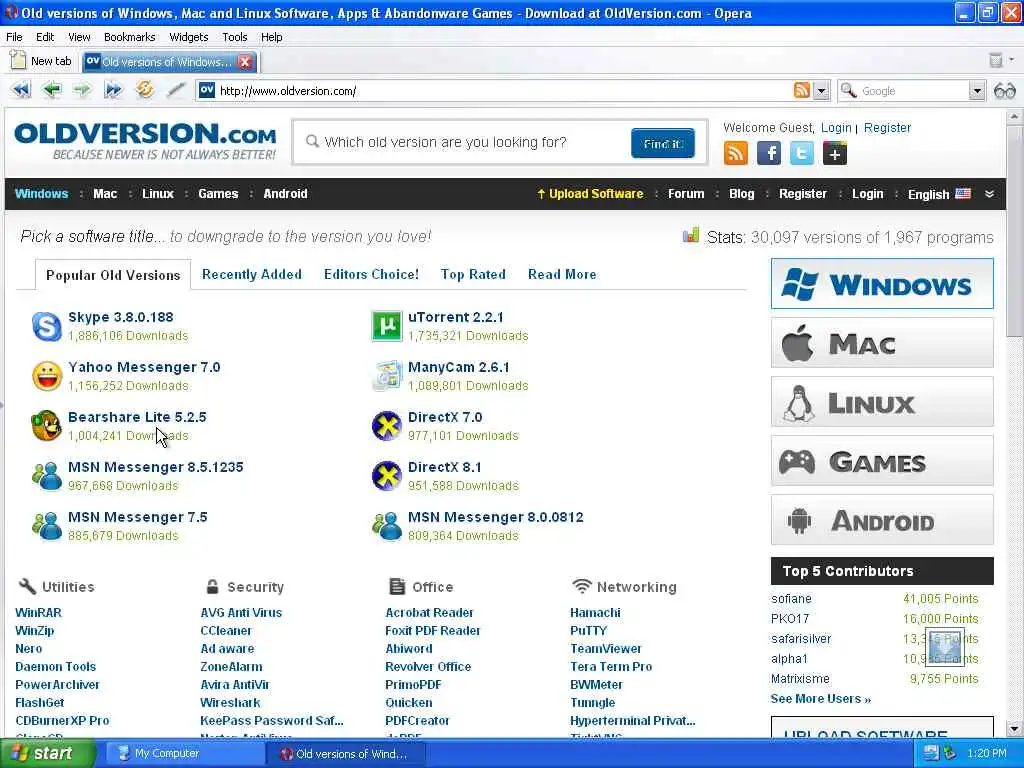Click the RSS feed icon in address bar
This screenshot has width=1024, height=768.
(x=801, y=90)
